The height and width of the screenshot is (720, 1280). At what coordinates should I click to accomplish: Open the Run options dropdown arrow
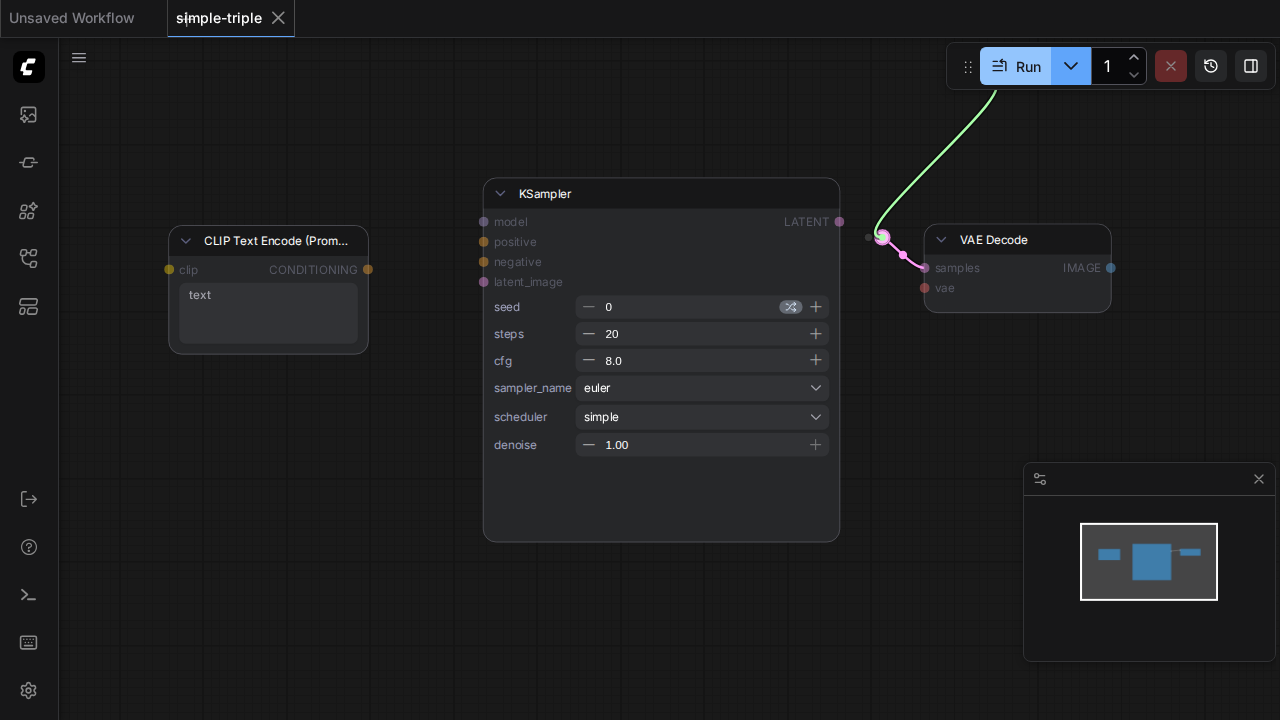(1071, 66)
